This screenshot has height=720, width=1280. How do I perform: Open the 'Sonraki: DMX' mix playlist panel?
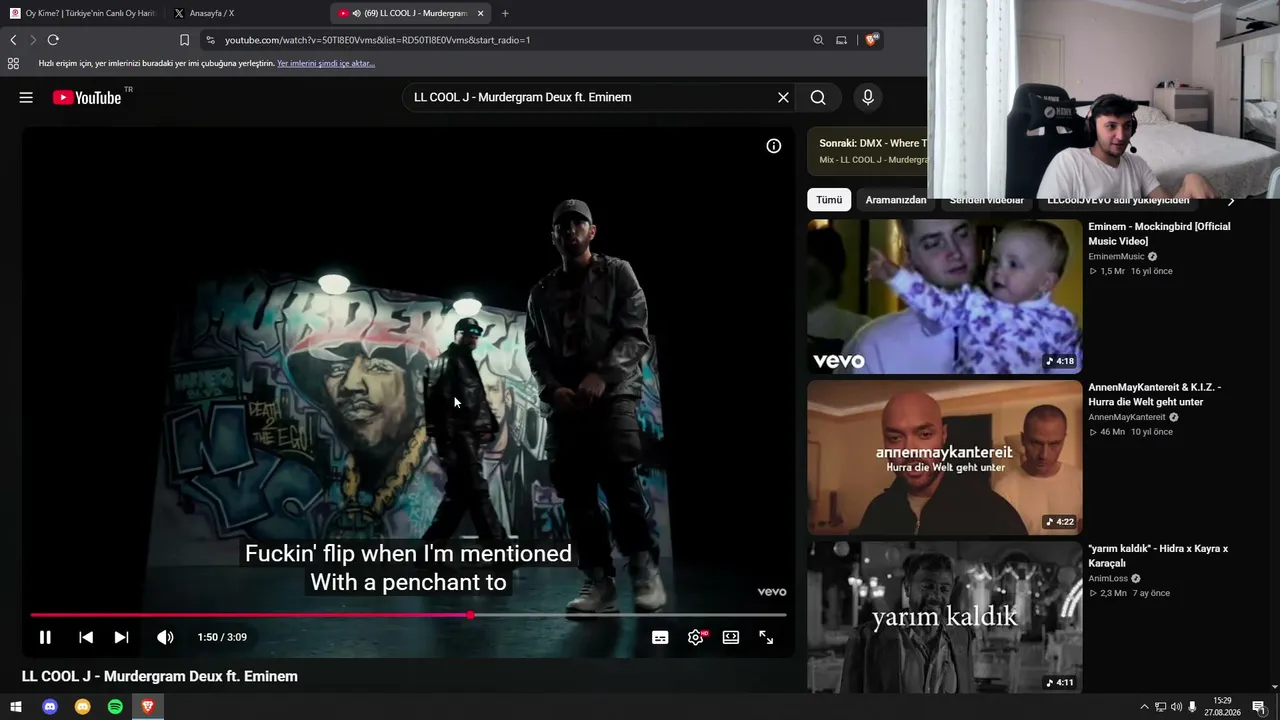click(868, 151)
